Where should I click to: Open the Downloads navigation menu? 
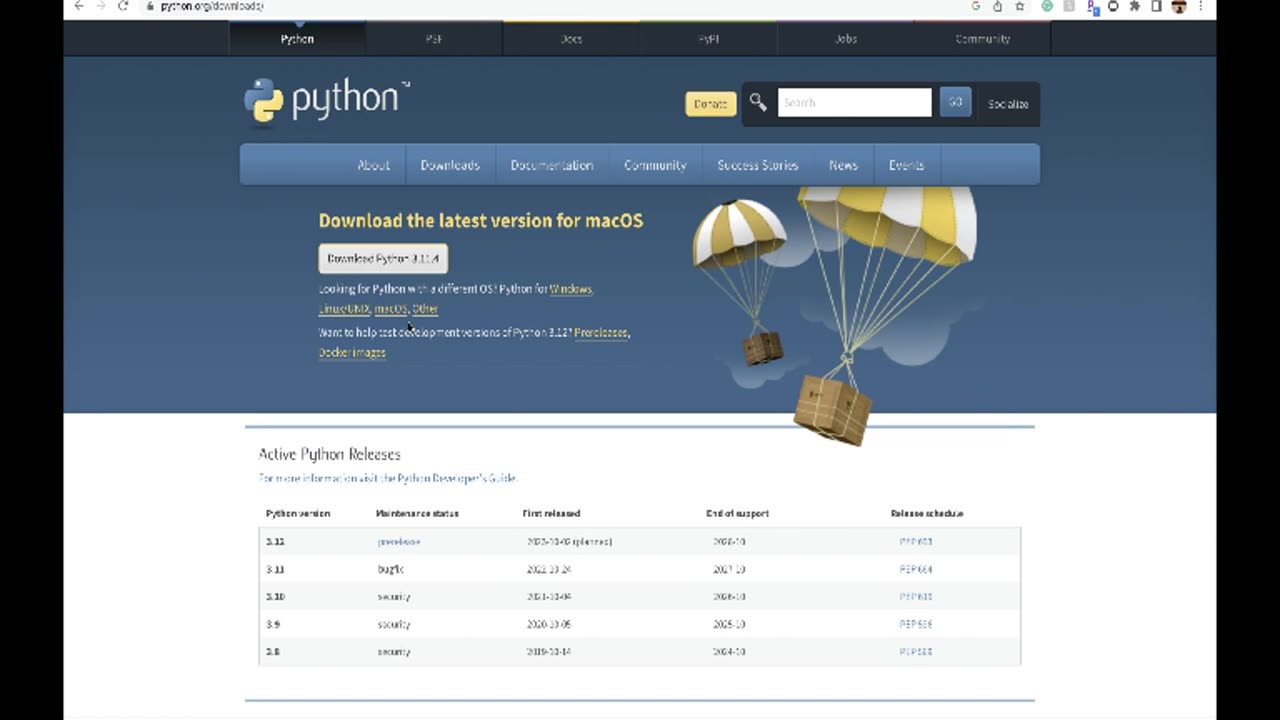tap(450, 165)
